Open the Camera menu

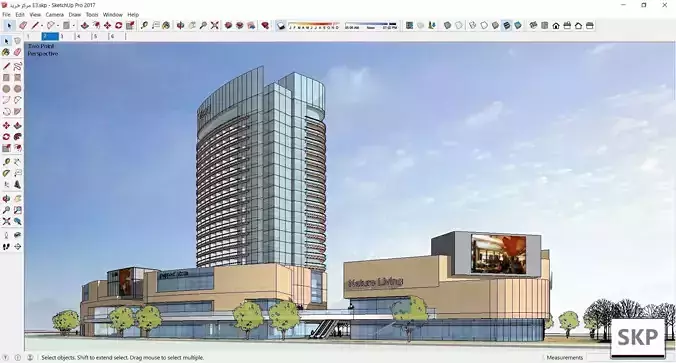pos(54,15)
